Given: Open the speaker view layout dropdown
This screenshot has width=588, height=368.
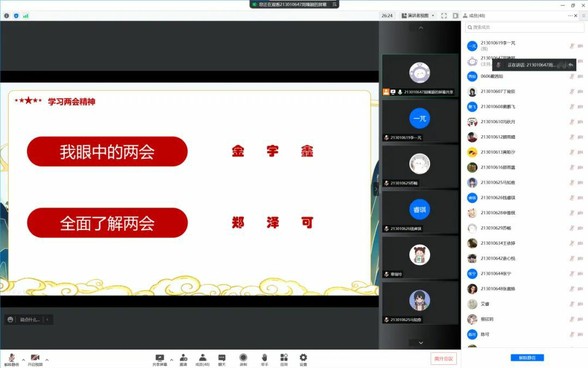Looking at the screenshot, I should click(x=418, y=15).
